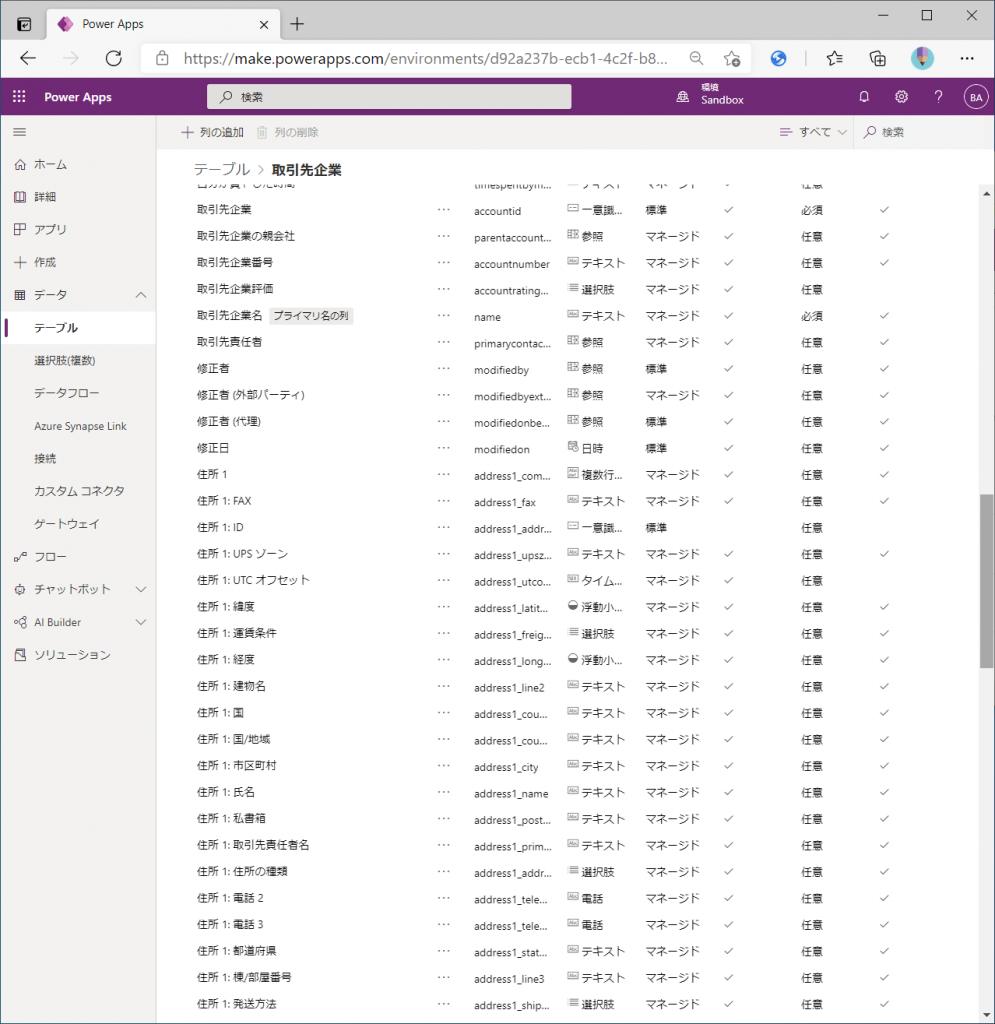
Task: Click the environment Sandbox selector icon
Action: tap(683, 97)
